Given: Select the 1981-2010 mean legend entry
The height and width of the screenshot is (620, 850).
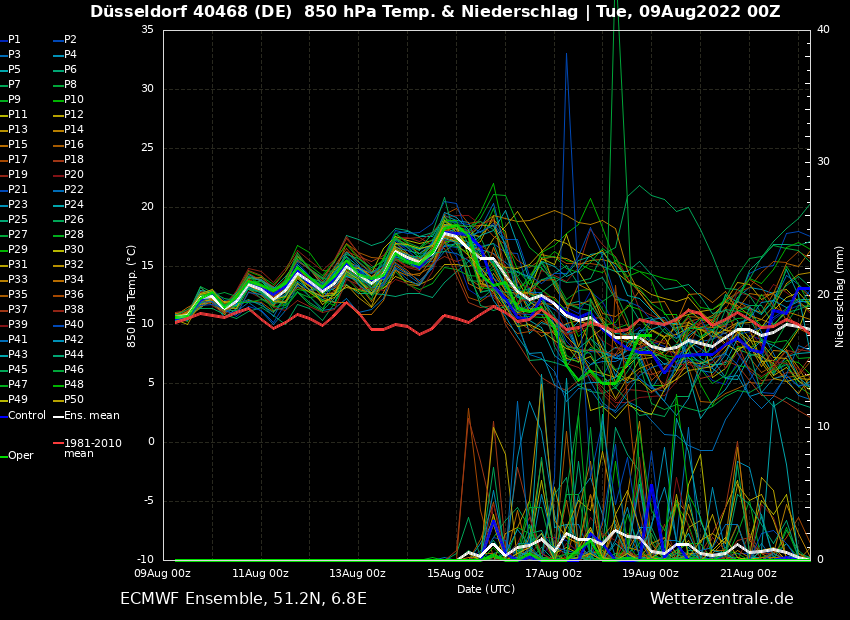Looking at the screenshot, I should point(92,448).
